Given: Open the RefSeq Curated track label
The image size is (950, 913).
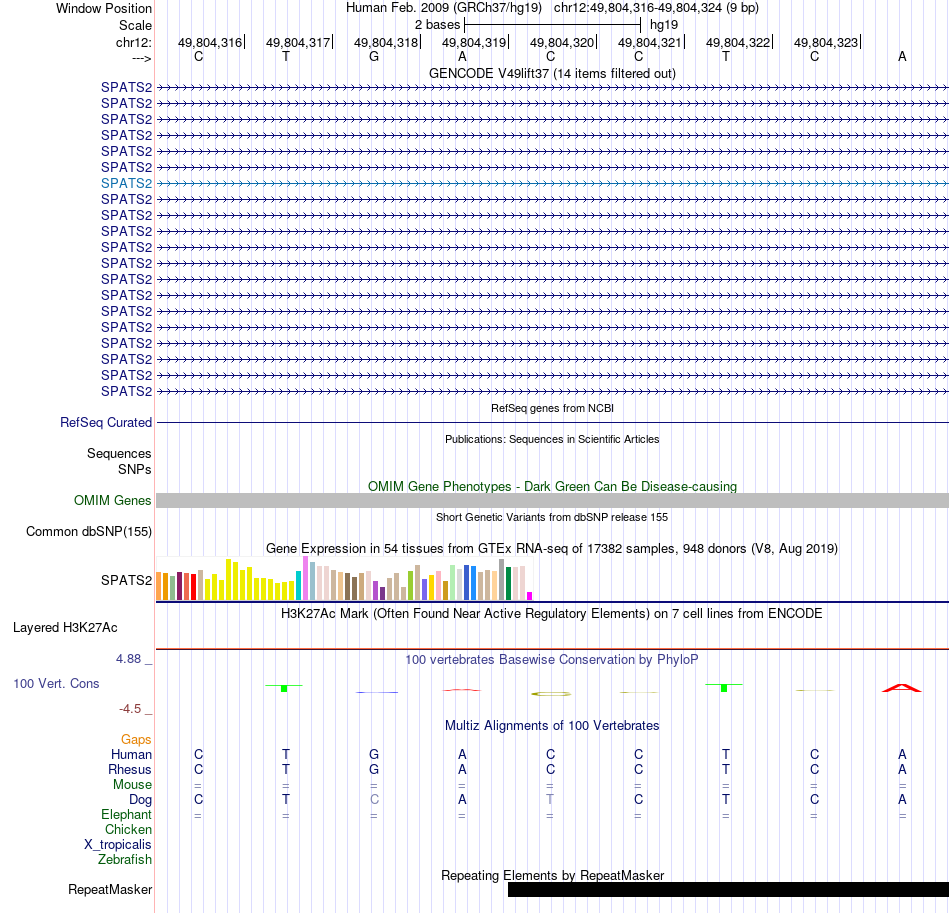Looking at the screenshot, I should [105, 422].
